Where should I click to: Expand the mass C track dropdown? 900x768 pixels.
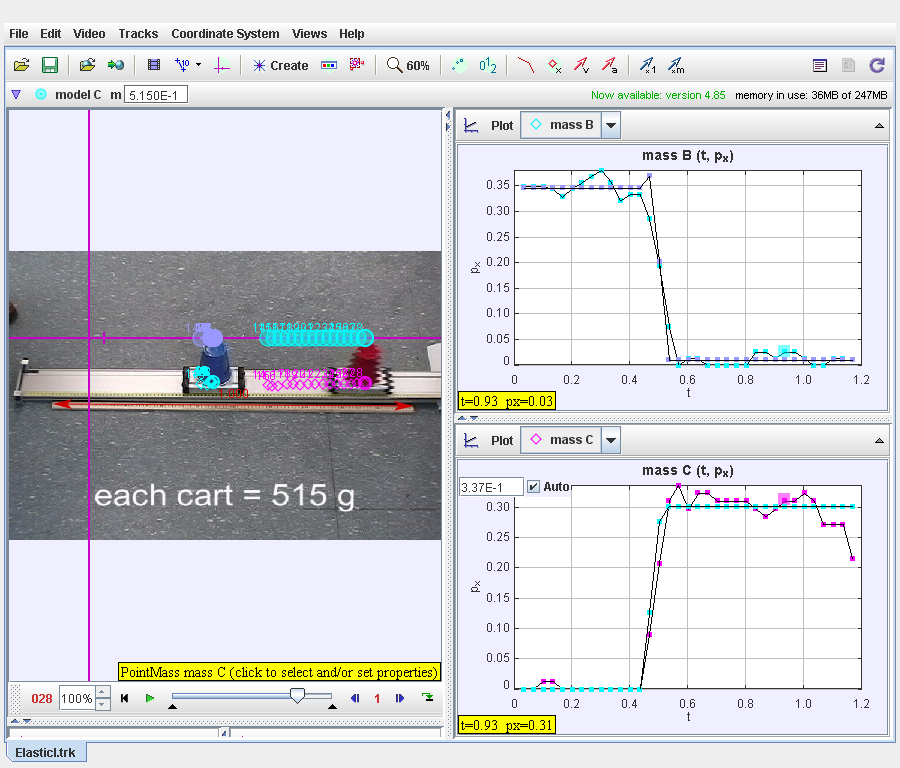click(x=611, y=440)
